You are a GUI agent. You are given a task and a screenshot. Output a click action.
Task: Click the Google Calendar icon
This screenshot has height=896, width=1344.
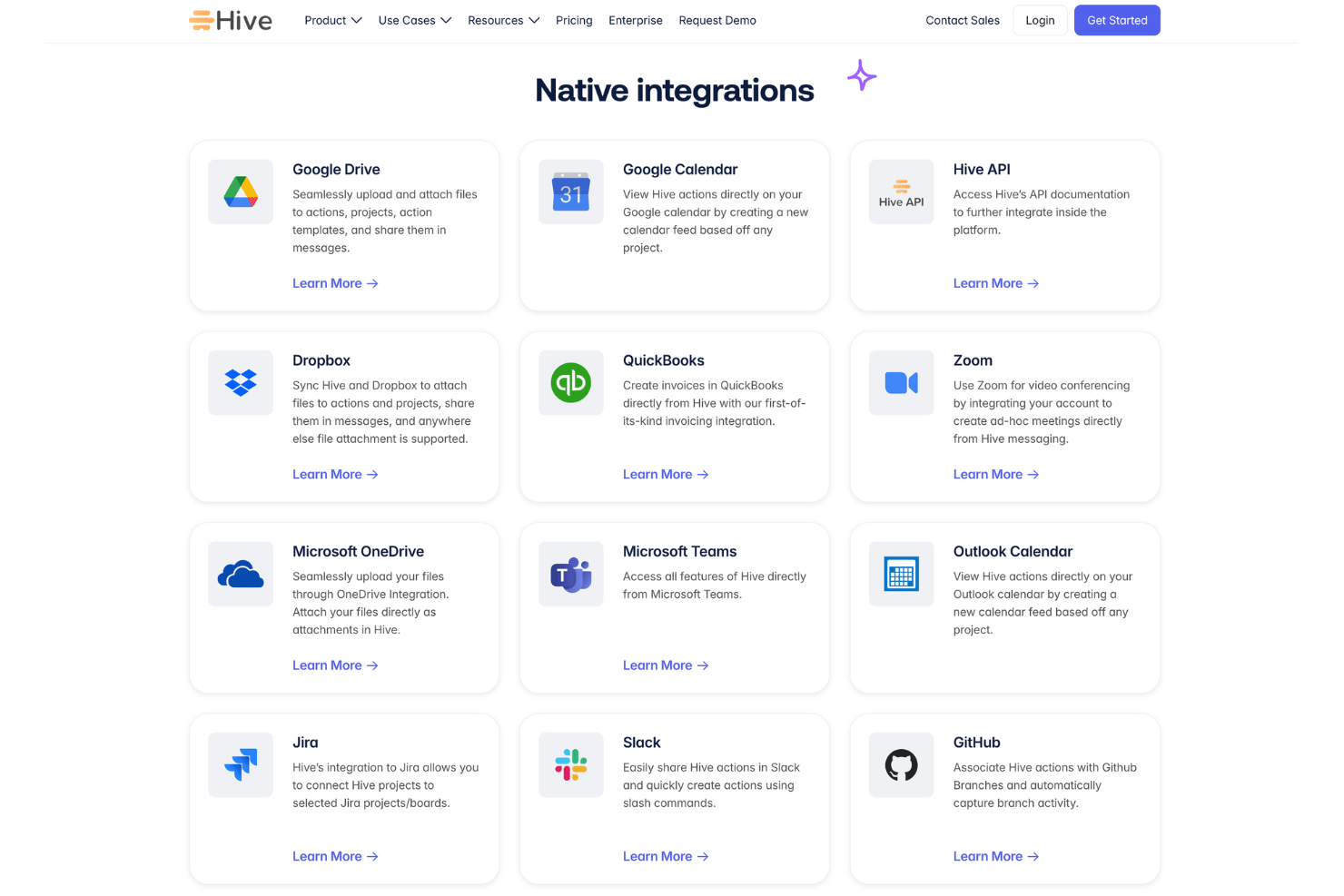click(571, 192)
